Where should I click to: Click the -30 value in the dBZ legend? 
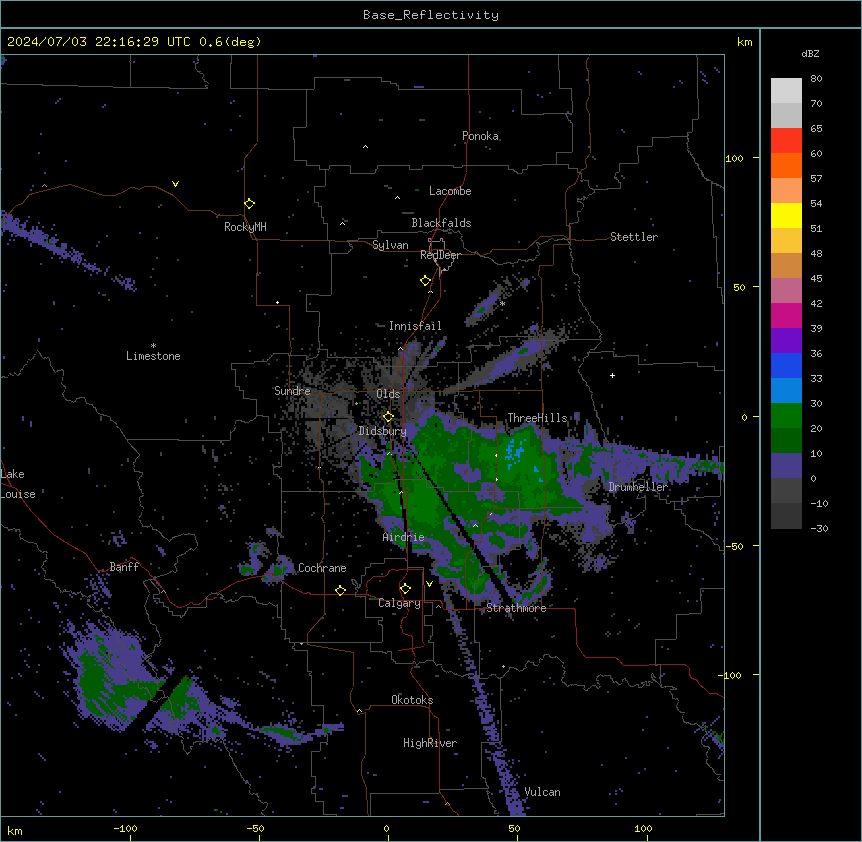pyautogui.click(x=819, y=529)
